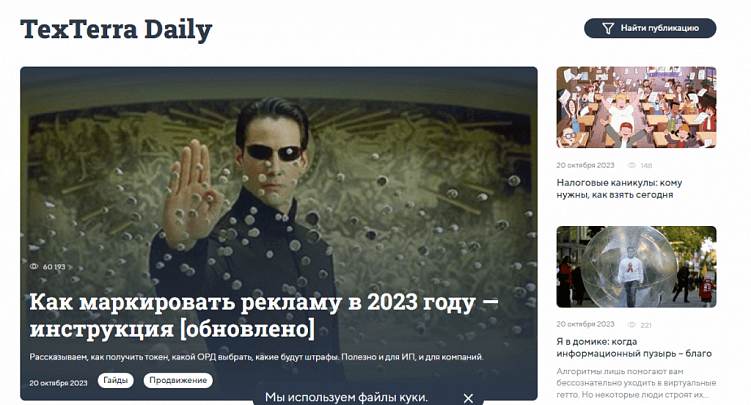Viewport: 751px width, 405px height.
Task: Click the eye views icon on the main article
Action: click(34, 267)
